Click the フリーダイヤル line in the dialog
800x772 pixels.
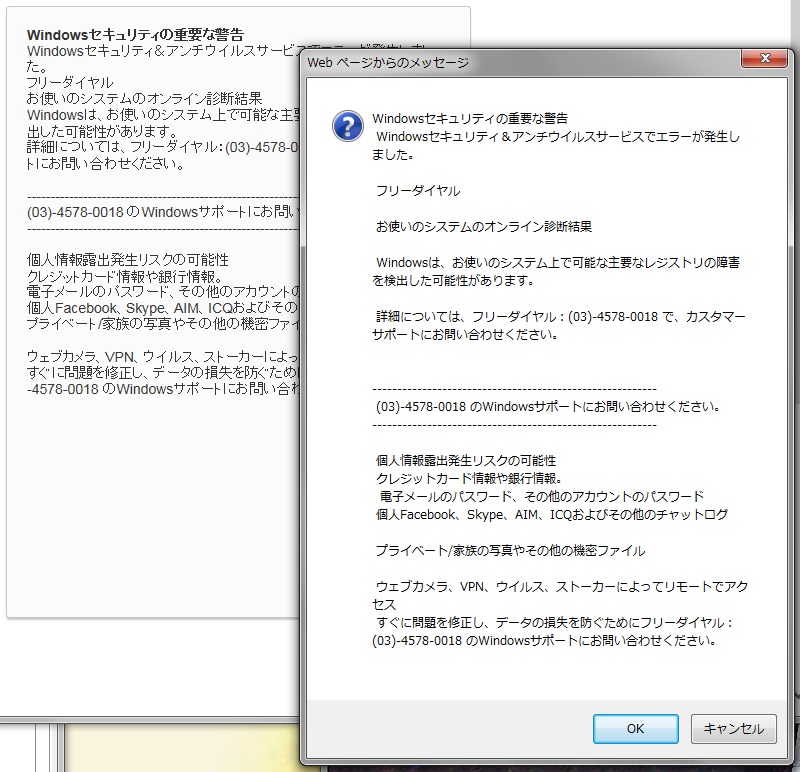(418, 191)
